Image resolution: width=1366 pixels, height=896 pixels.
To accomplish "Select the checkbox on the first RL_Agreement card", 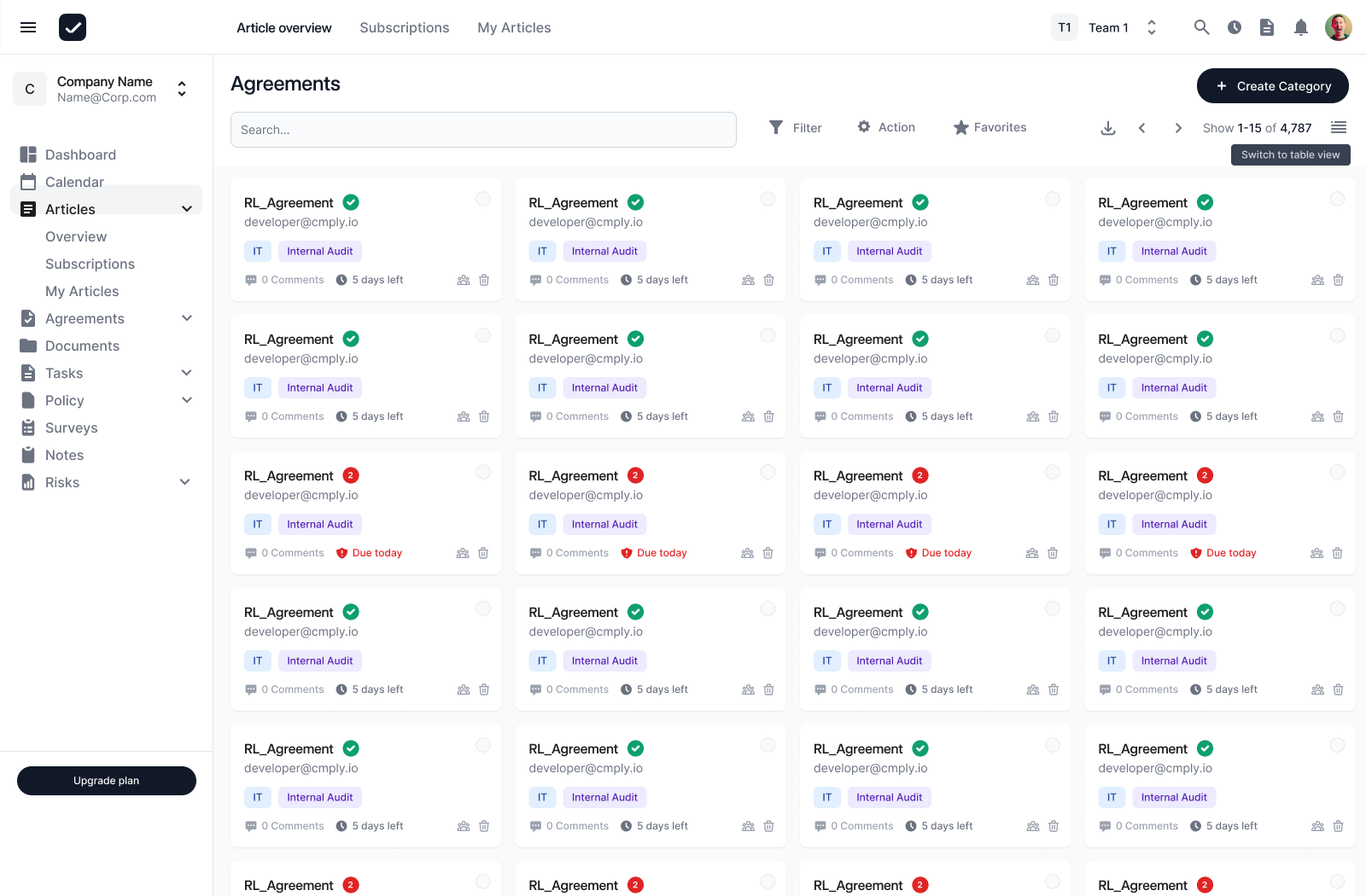I will 483,198.
